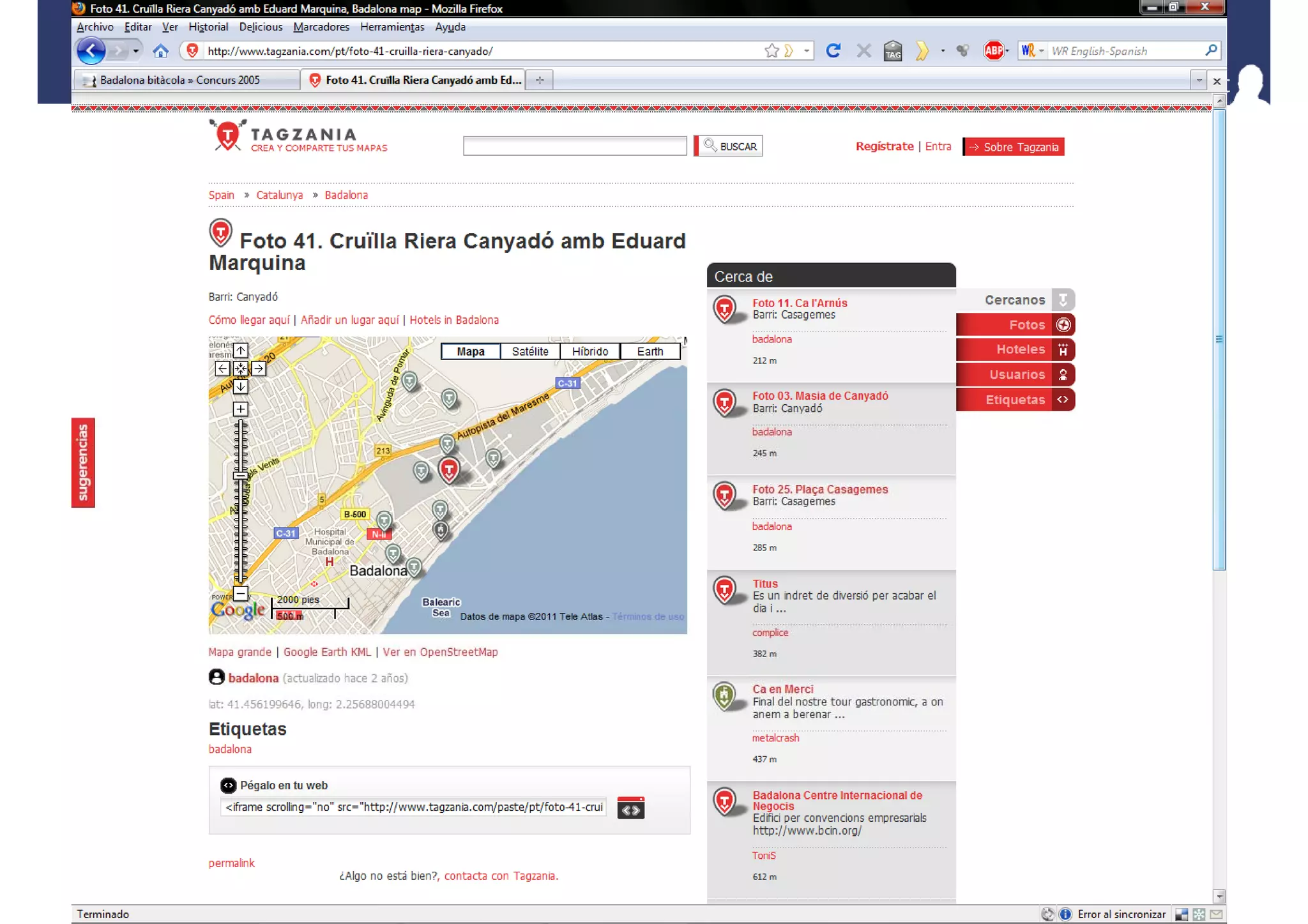This screenshot has width=1308, height=924.
Task: Bookmark the page with the star icon
Action: 772,51
